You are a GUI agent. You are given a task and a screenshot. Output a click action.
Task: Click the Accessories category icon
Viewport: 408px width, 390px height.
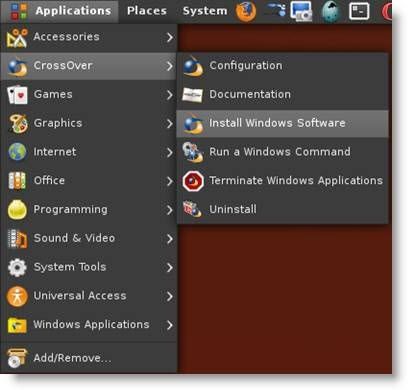click(x=17, y=37)
